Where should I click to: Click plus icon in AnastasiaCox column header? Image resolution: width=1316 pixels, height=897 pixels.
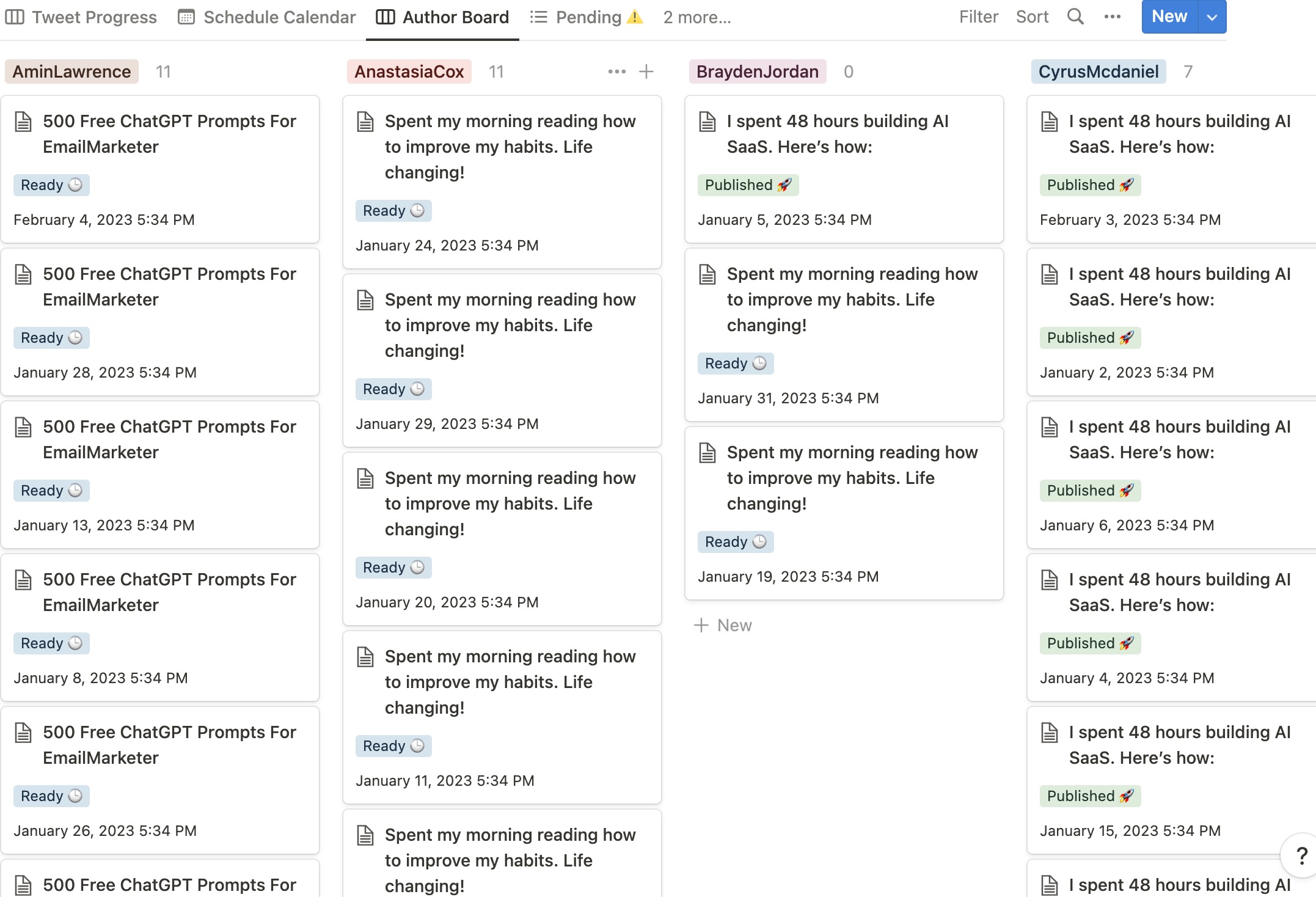[646, 71]
